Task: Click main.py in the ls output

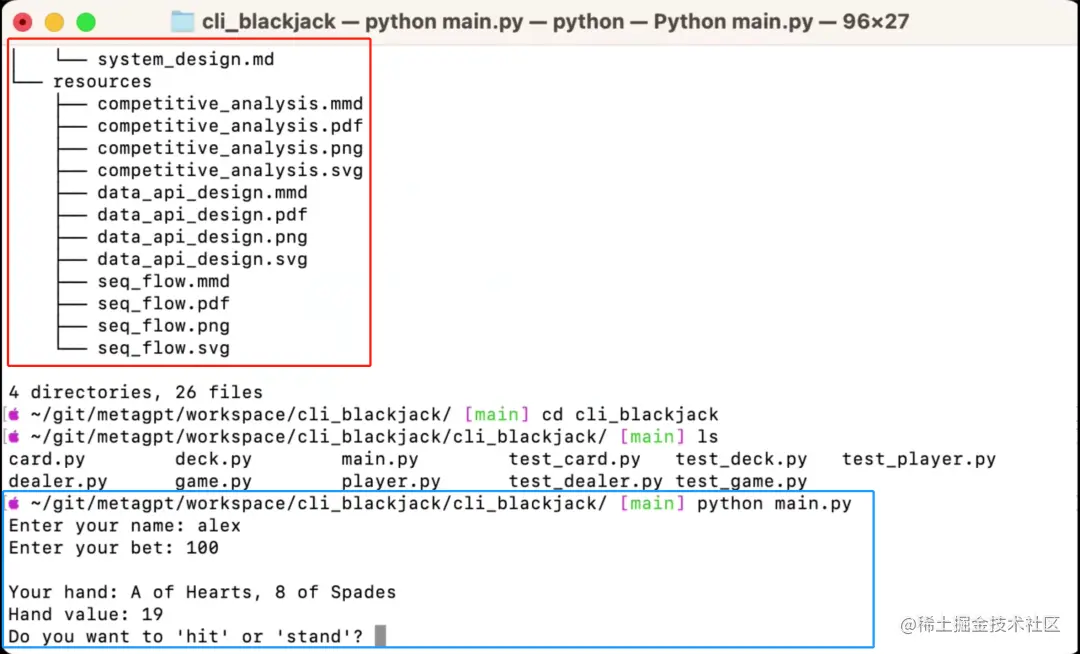Action: (x=380, y=459)
